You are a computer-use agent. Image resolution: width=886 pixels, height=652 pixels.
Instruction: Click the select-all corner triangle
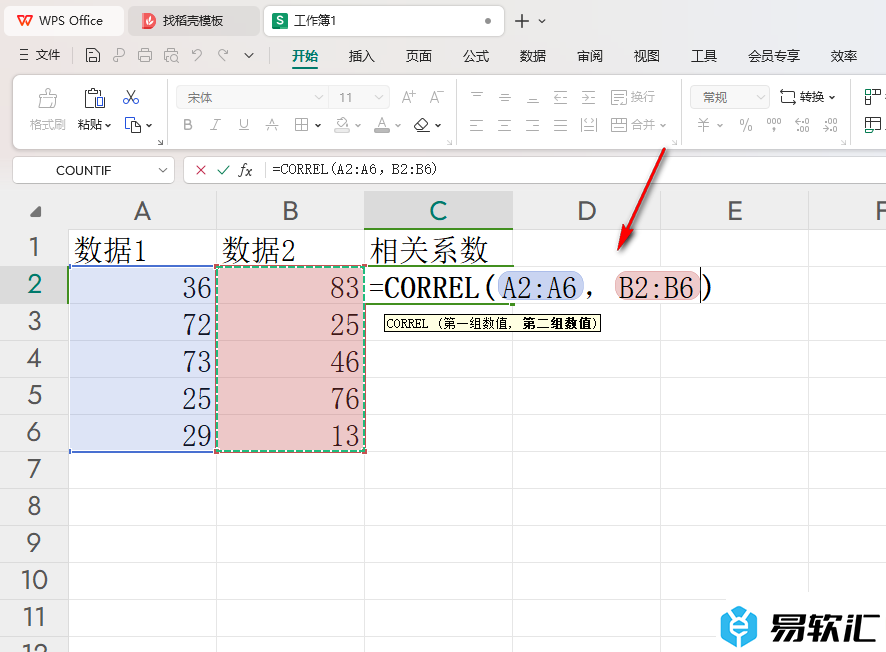[35, 211]
